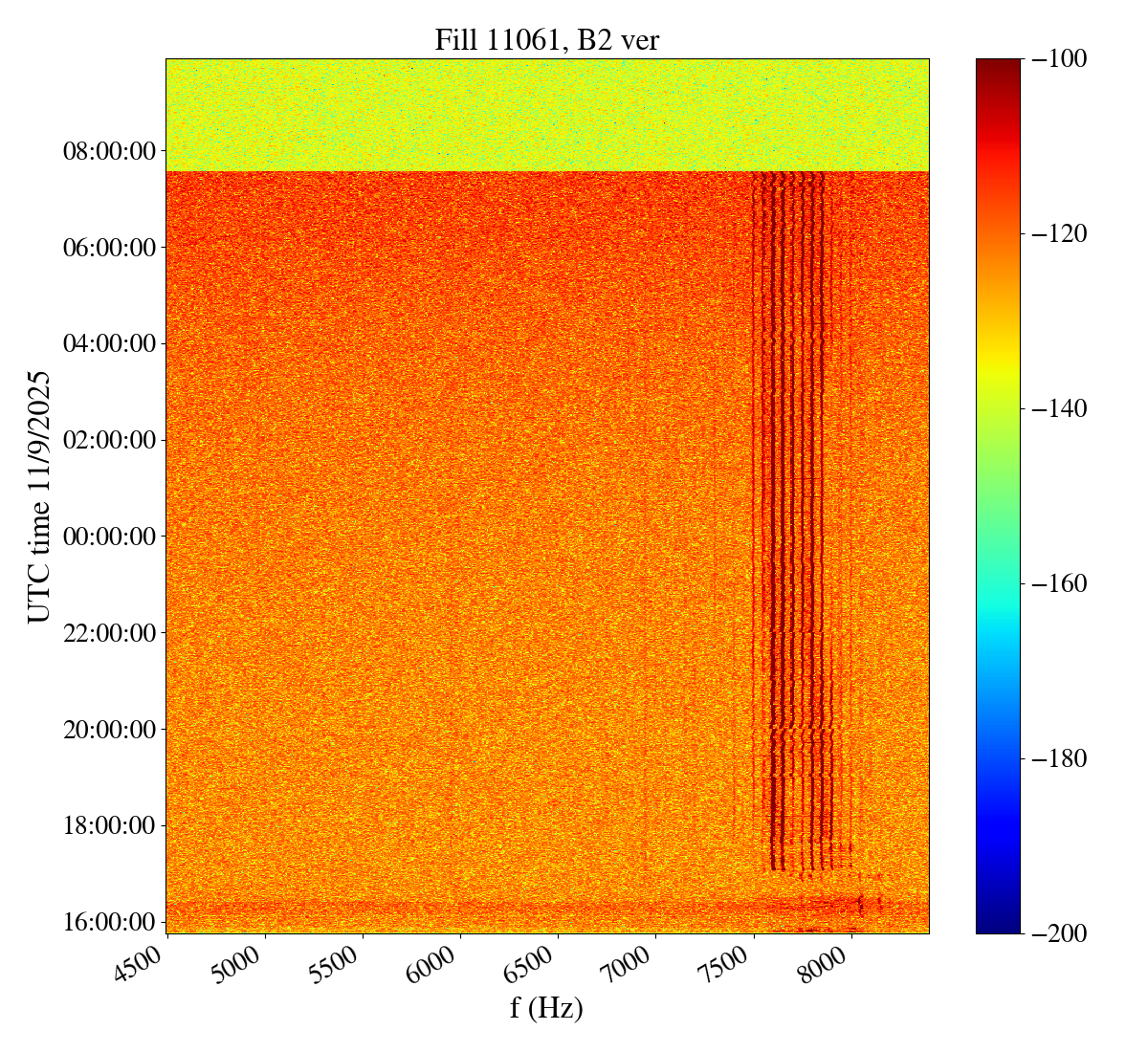The width and height of the screenshot is (1148, 1052).
Task: Click the 22:00:00 time tick label
Action: tap(108, 633)
